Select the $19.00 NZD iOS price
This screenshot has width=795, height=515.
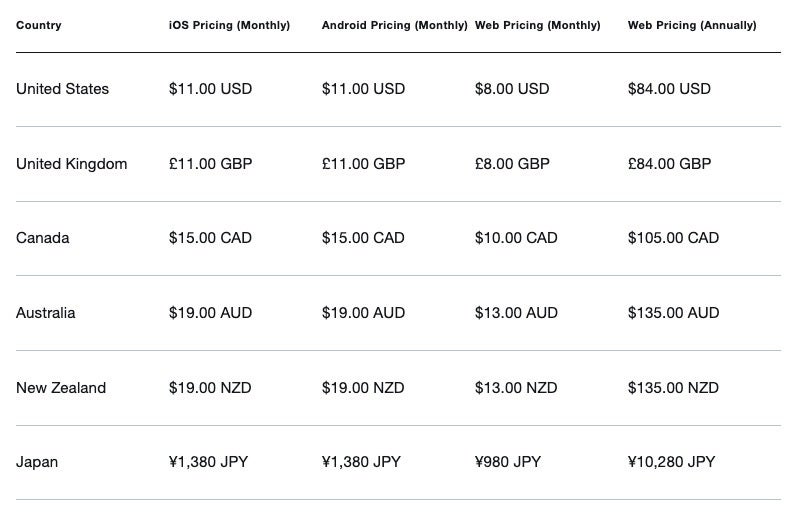click(x=210, y=388)
